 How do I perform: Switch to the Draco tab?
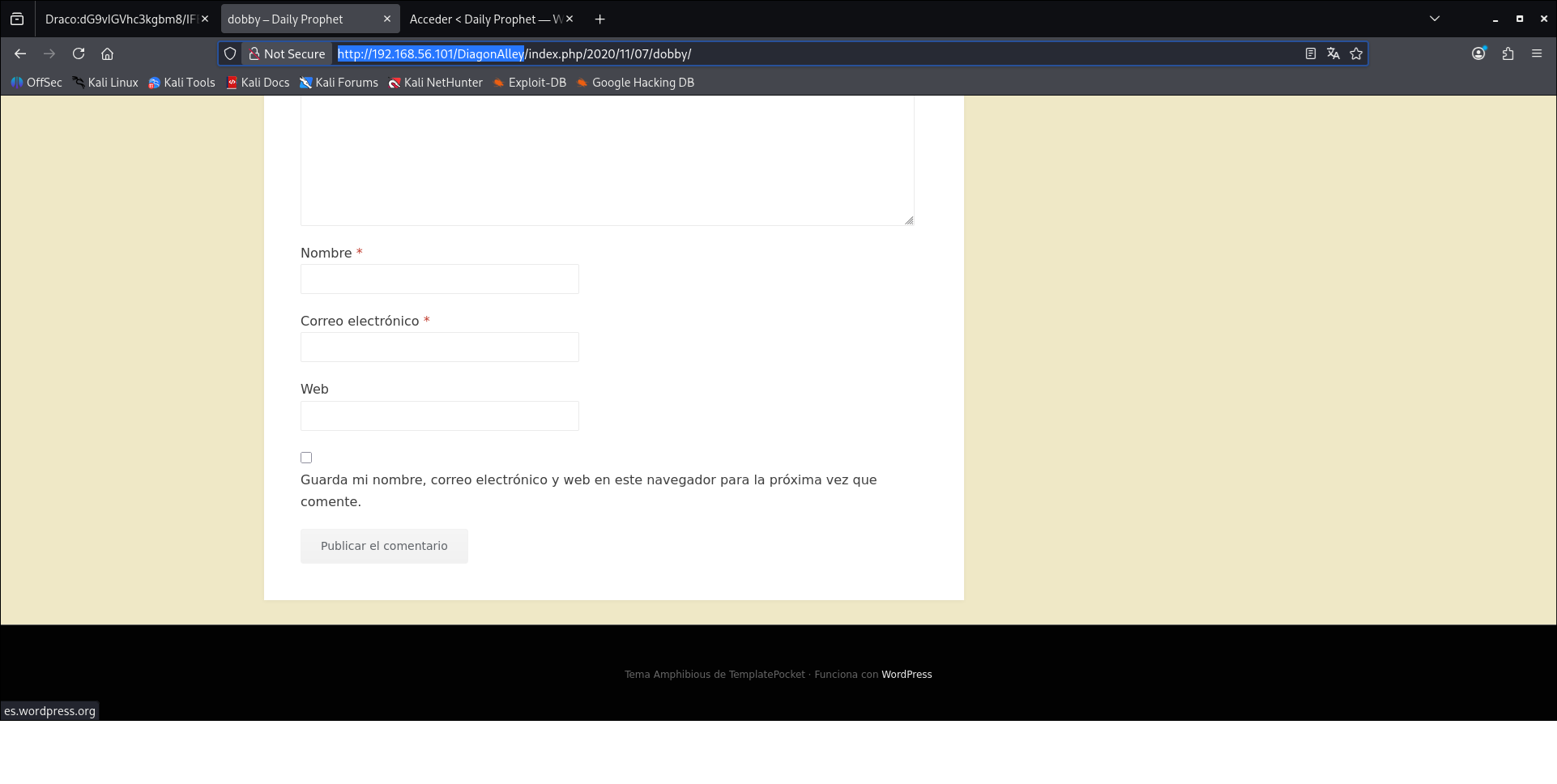point(120,19)
